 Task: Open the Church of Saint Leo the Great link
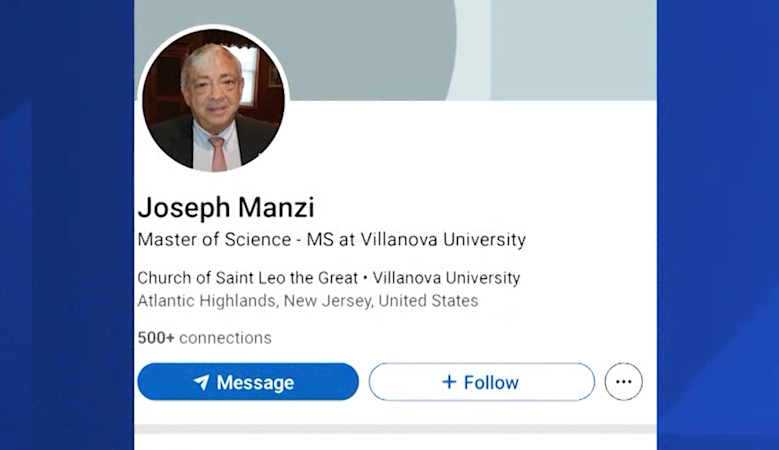(x=247, y=278)
